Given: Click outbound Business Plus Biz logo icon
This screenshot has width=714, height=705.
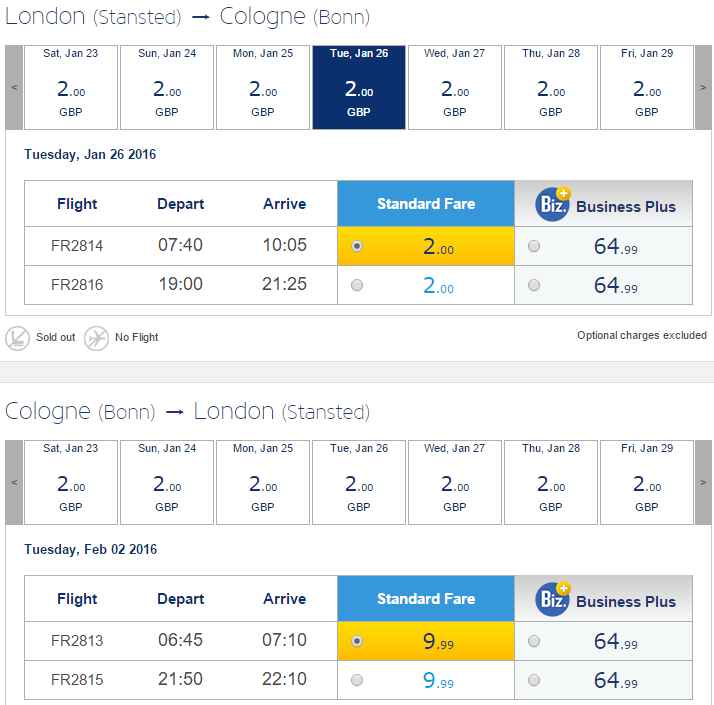Looking at the screenshot, I should pos(552,204).
